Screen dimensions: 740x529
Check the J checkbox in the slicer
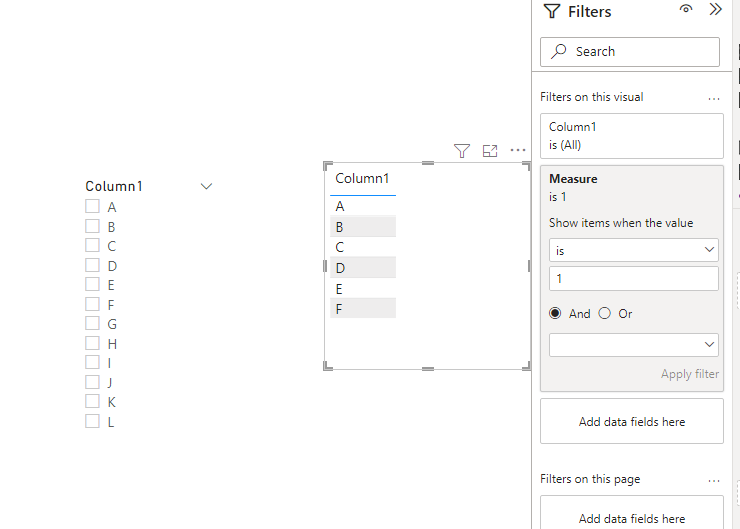click(92, 382)
